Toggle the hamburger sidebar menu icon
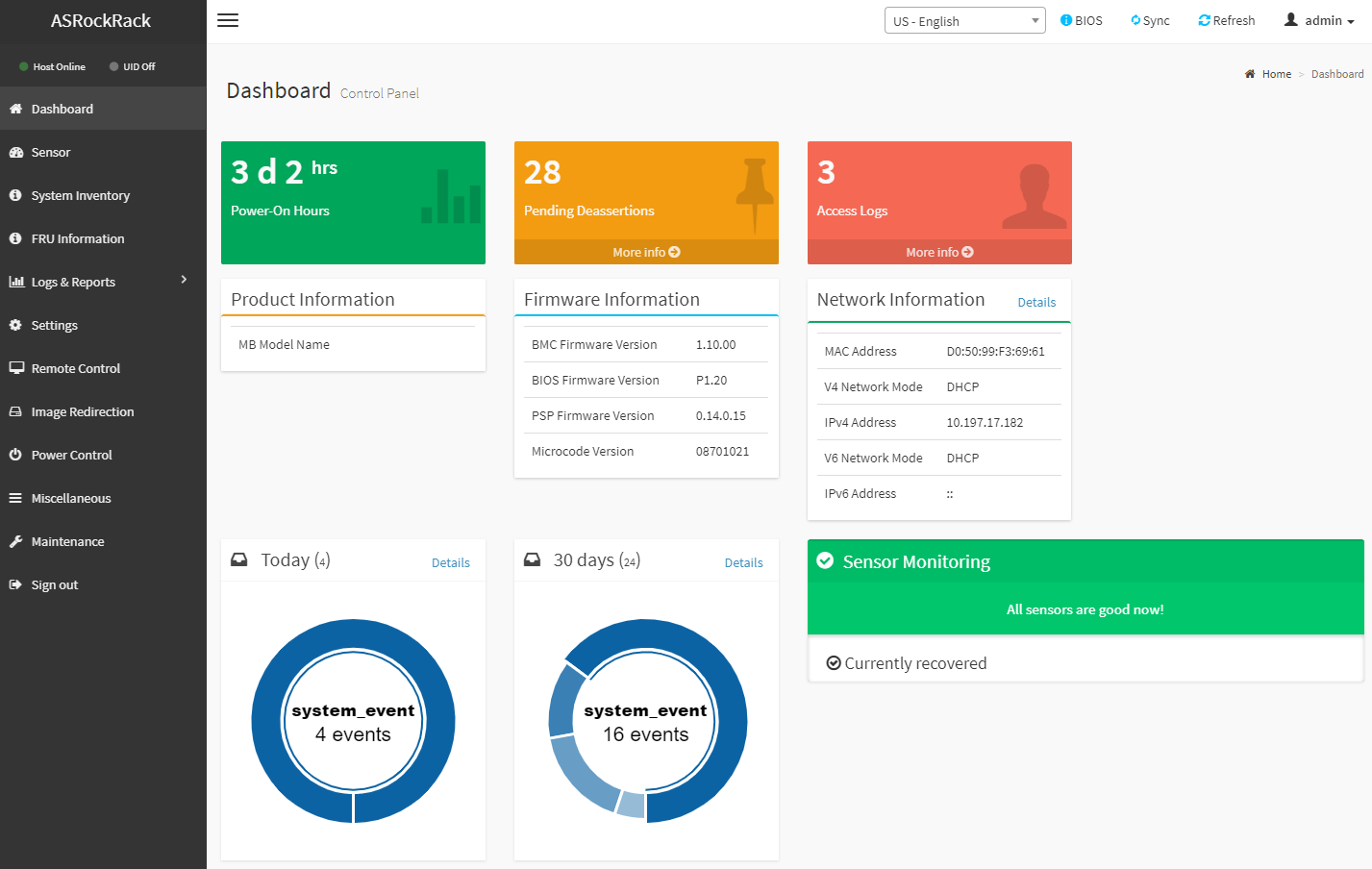 tap(228, 21)
